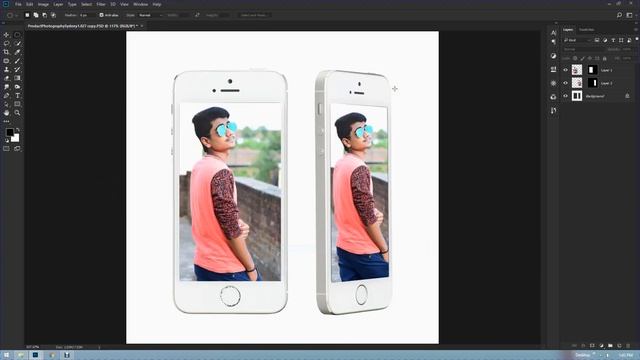640x360 pixels.
Task: Select the Brush tool
Action: 17,61
